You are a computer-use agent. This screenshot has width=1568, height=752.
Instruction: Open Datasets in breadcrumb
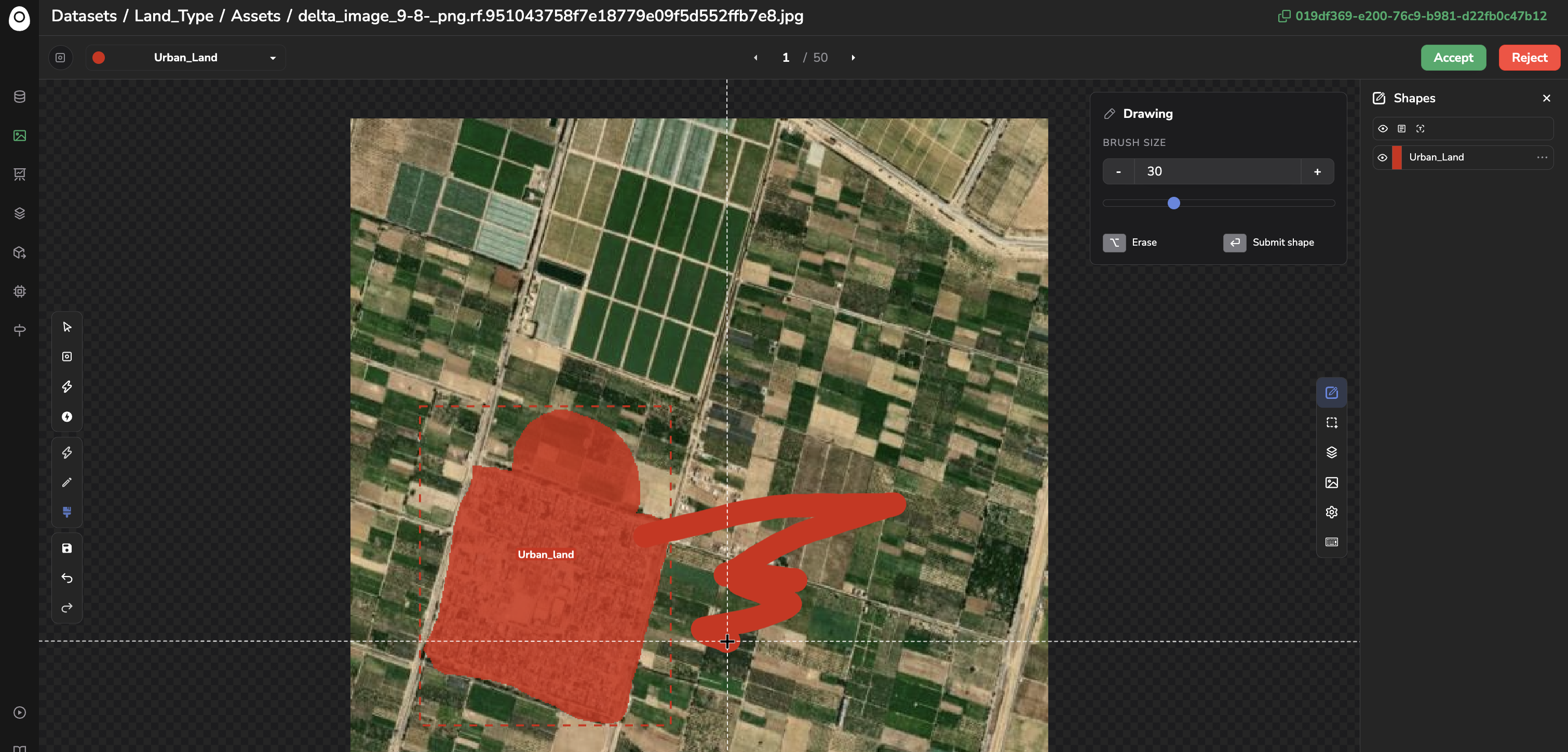84,16
